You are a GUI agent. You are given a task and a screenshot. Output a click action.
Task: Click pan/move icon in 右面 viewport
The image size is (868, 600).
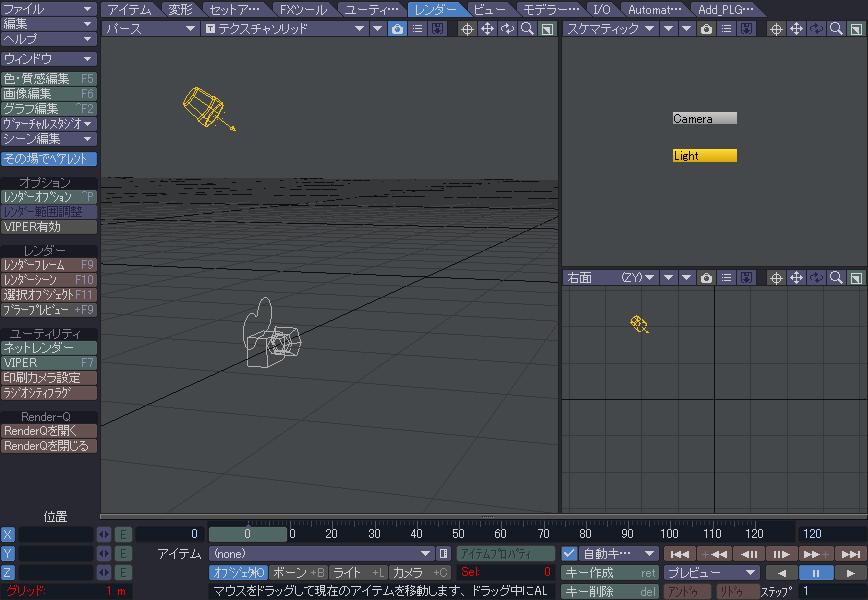tap(796, 278)
